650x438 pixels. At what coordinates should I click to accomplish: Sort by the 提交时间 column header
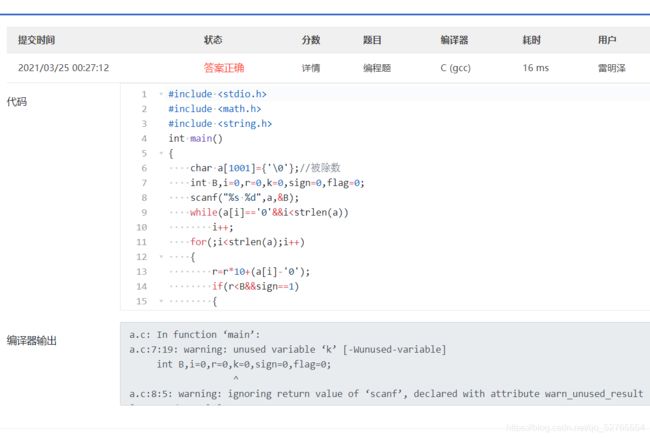pyautogui.click(x=36, y=40)
